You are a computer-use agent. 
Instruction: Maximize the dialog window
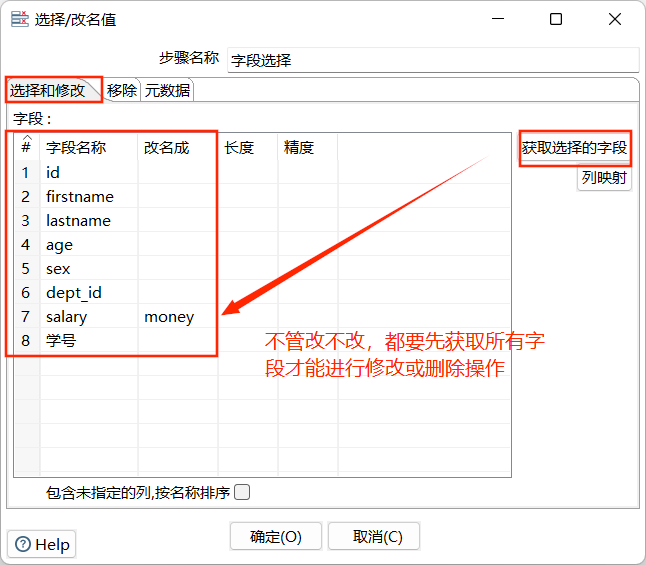556,19
